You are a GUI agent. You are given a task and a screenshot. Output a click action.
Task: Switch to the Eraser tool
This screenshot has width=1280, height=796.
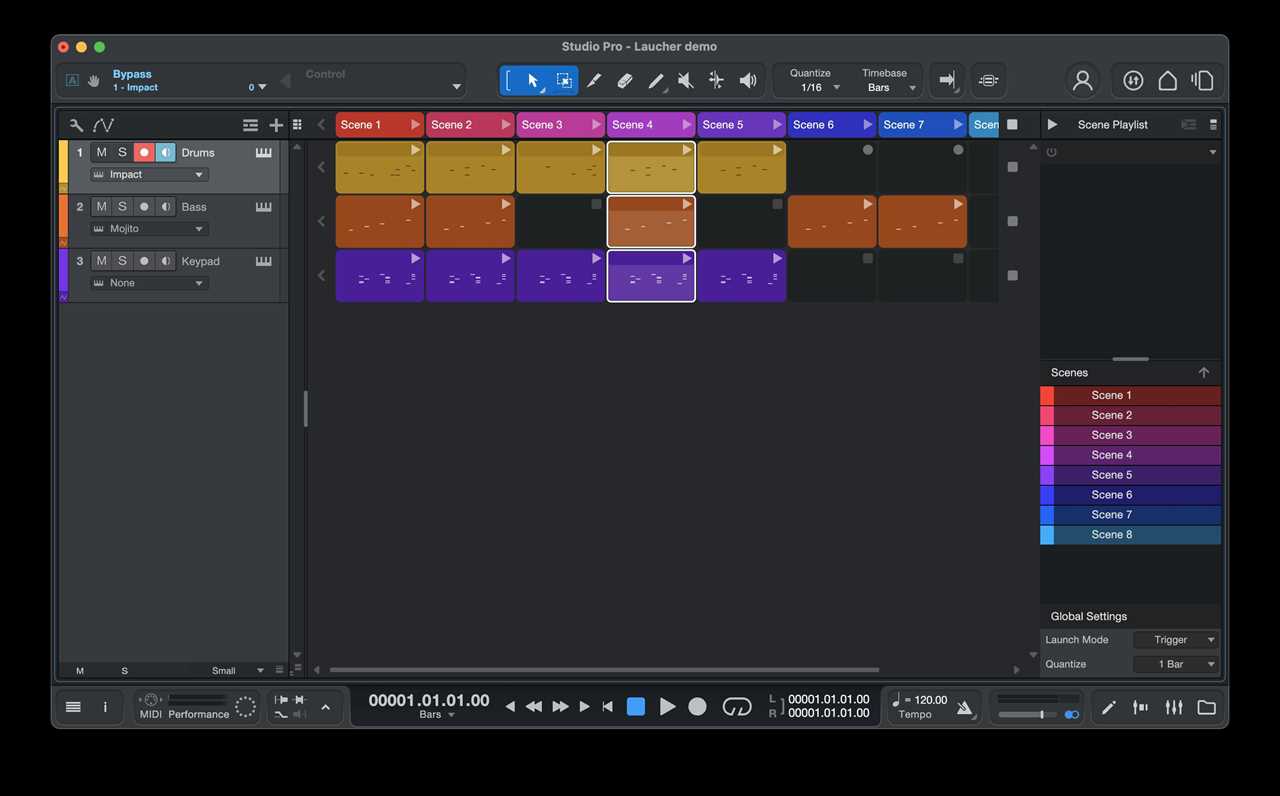[x=624, y=81]
